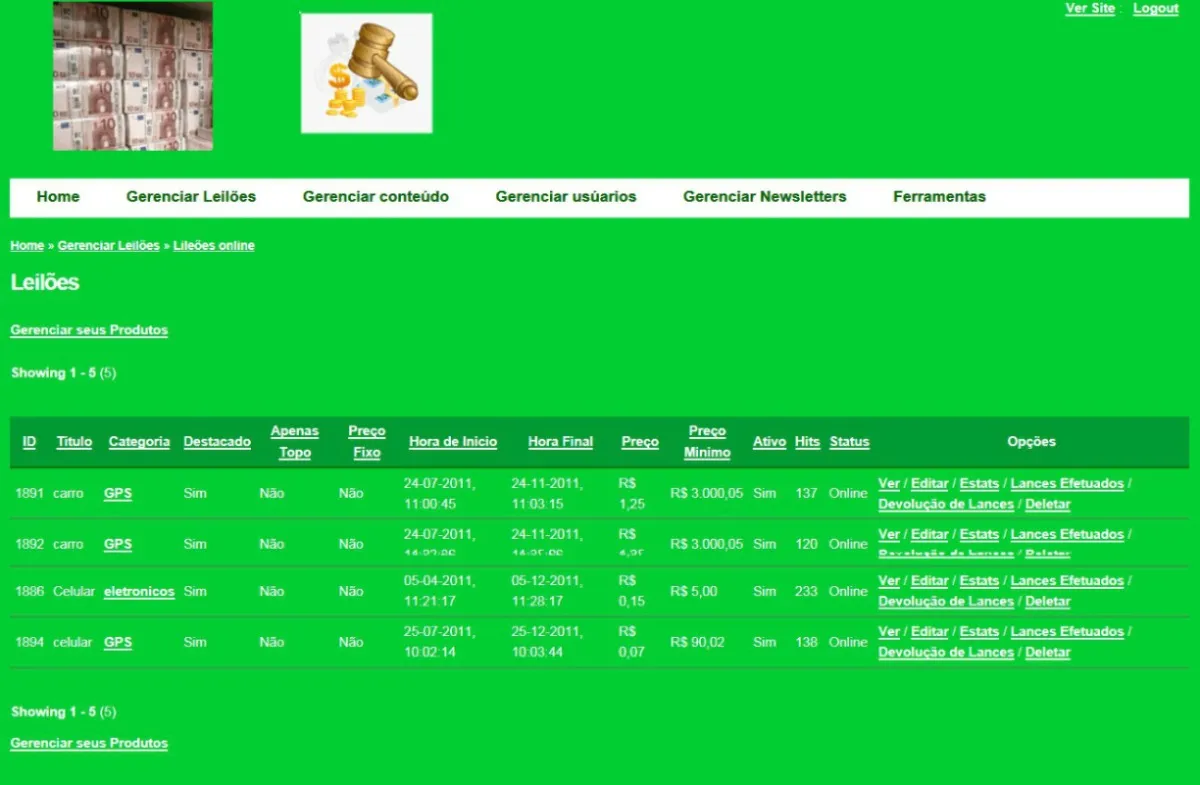Click the Leilões page heading
Screen dimensions: 1200x785
[45, 283]
